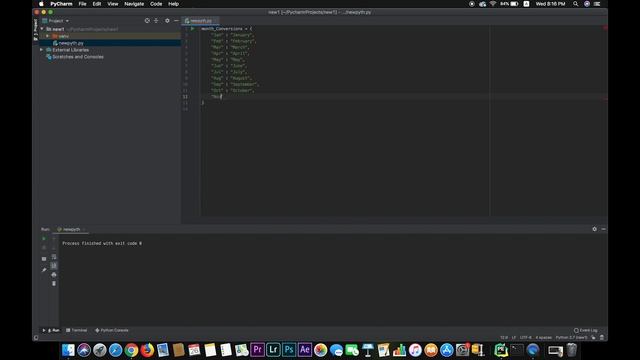This screenshot has height=360, width=640.
Task: Click the pin tab icon in Run panel
Action: 44,270
